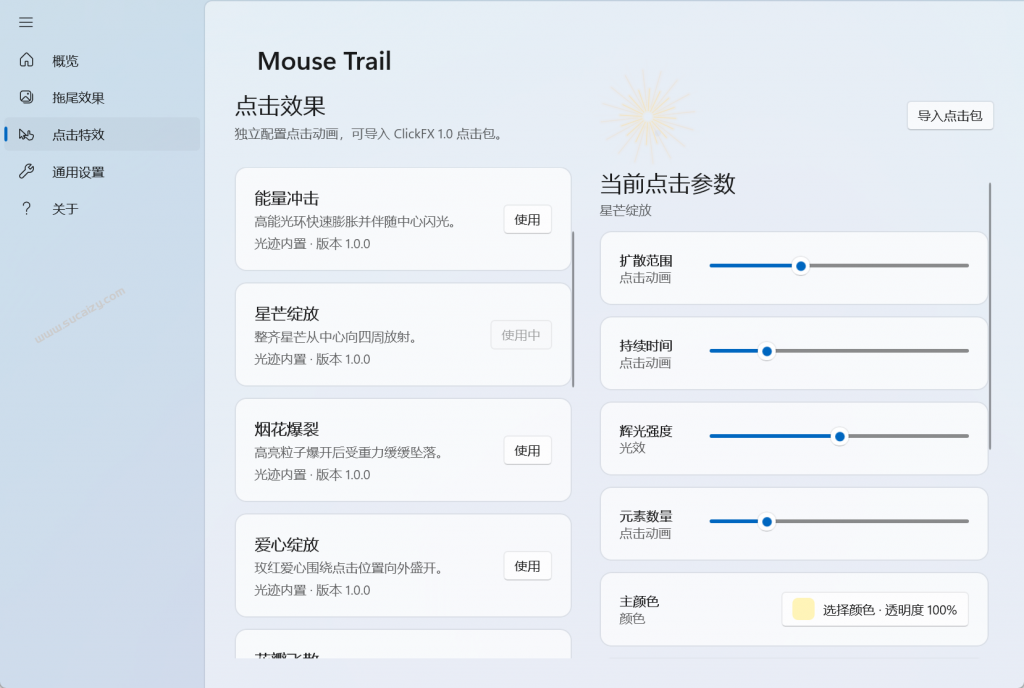
Task: Click the parameters panel scrollbar
Action: tap(990, 316)
